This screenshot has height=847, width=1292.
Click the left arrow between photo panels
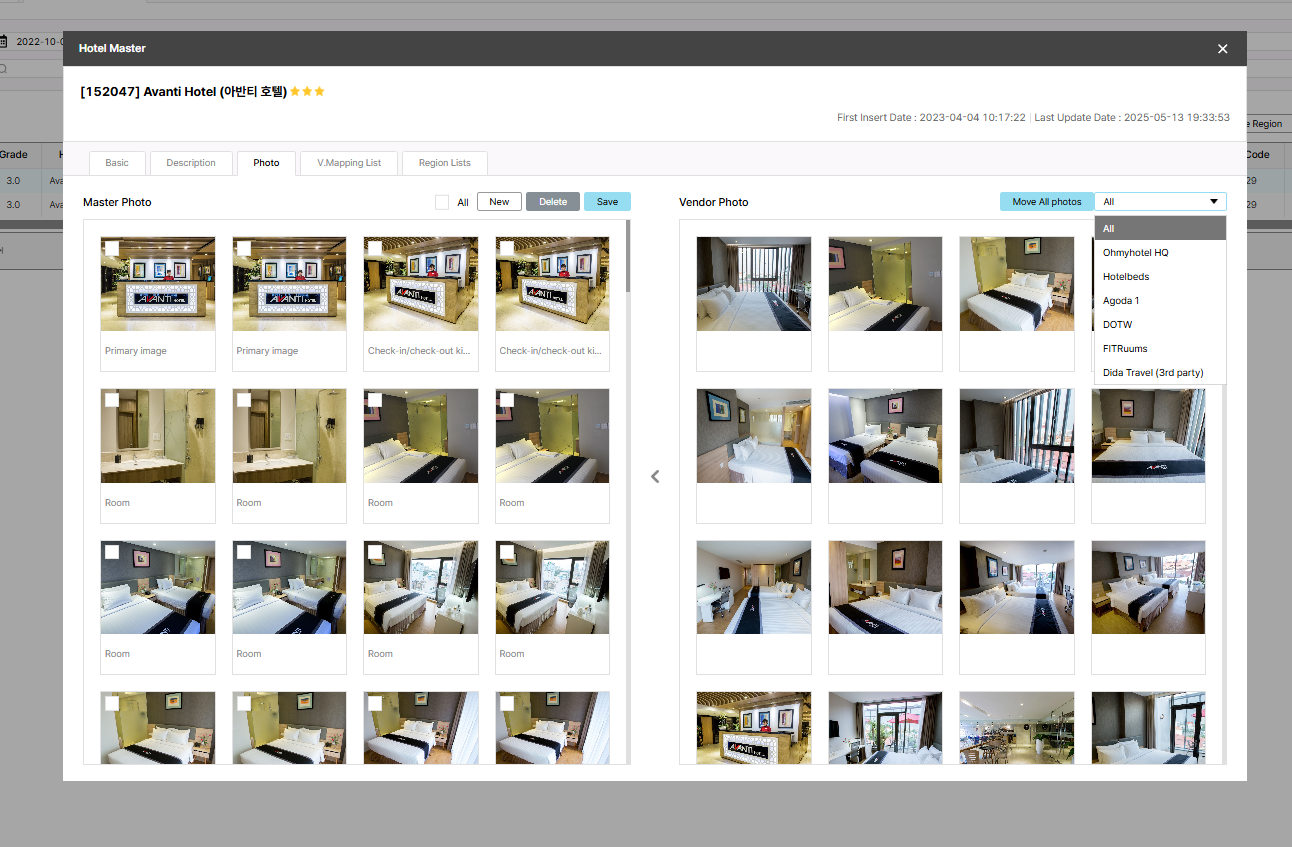tap(655, 476)
